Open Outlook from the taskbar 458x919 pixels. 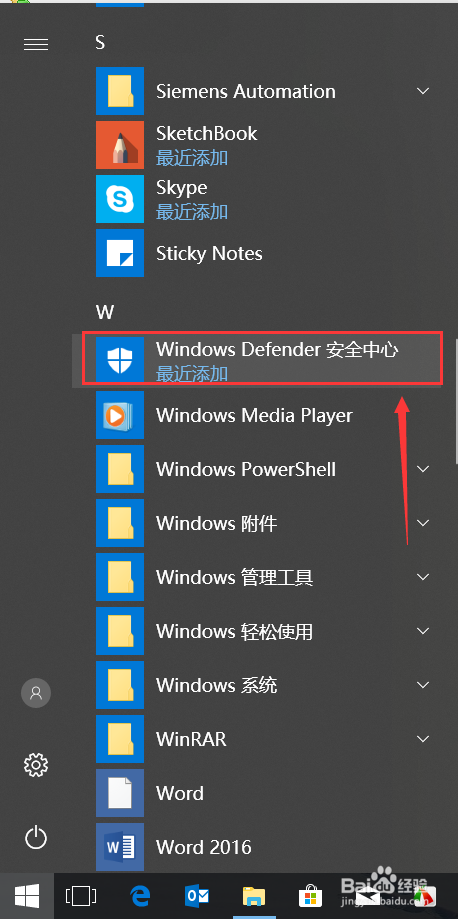pos(196,896)
